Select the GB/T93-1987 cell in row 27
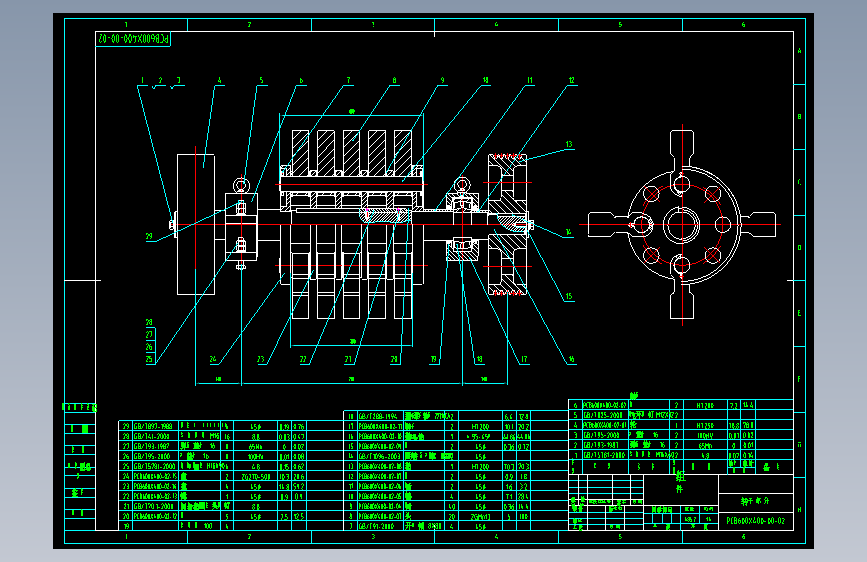 point(155,446)
